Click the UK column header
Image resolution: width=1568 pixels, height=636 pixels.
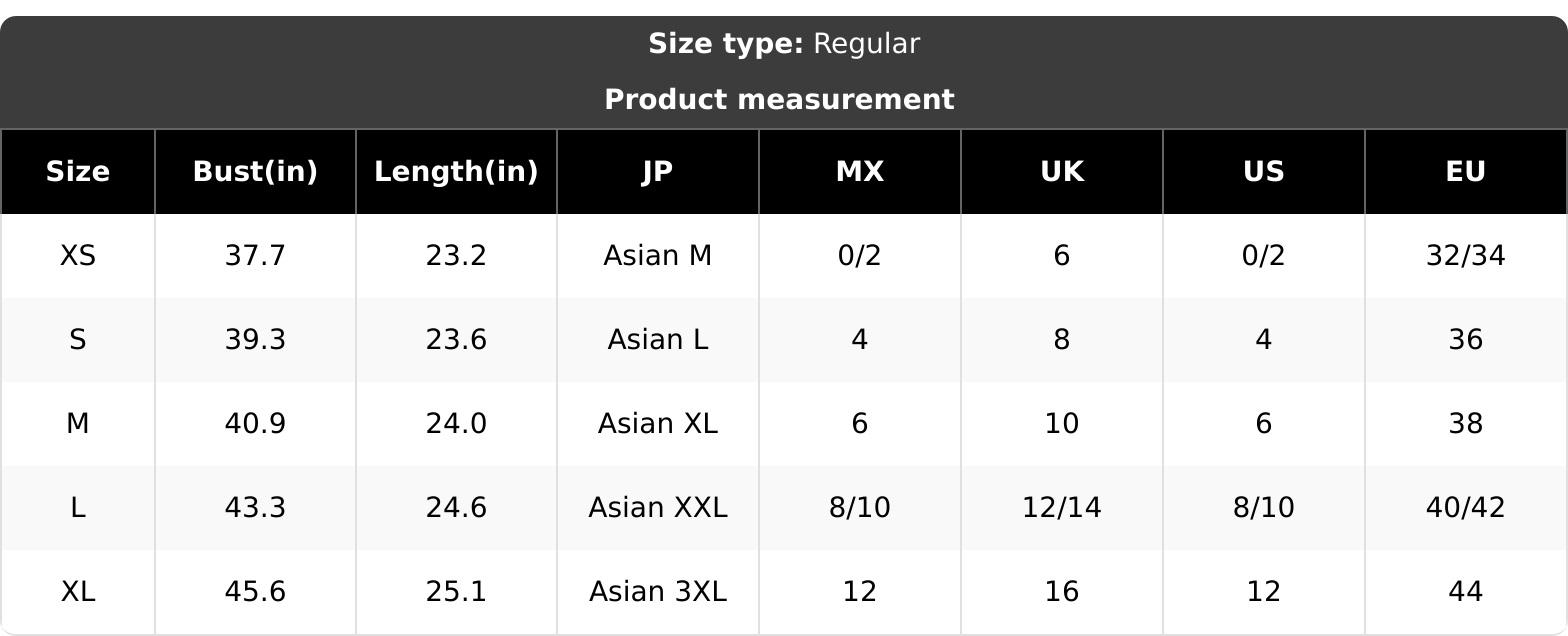[1062, 172]
